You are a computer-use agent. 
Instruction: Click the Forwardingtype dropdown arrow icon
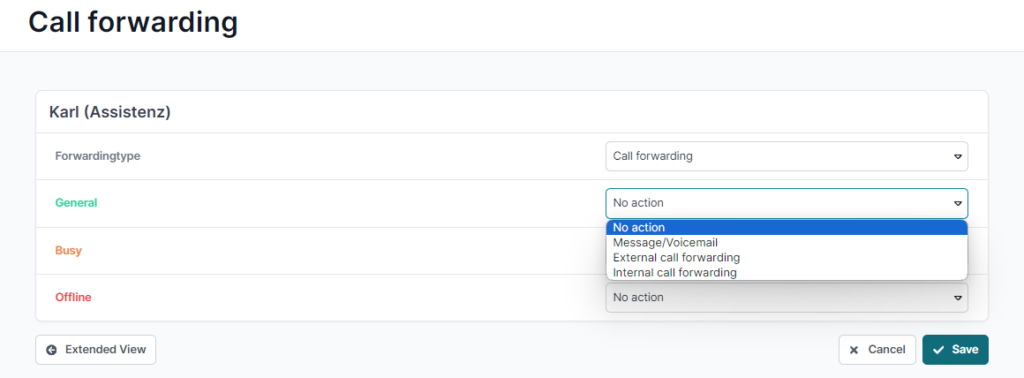pyautogui.click(x=958, y=157)
